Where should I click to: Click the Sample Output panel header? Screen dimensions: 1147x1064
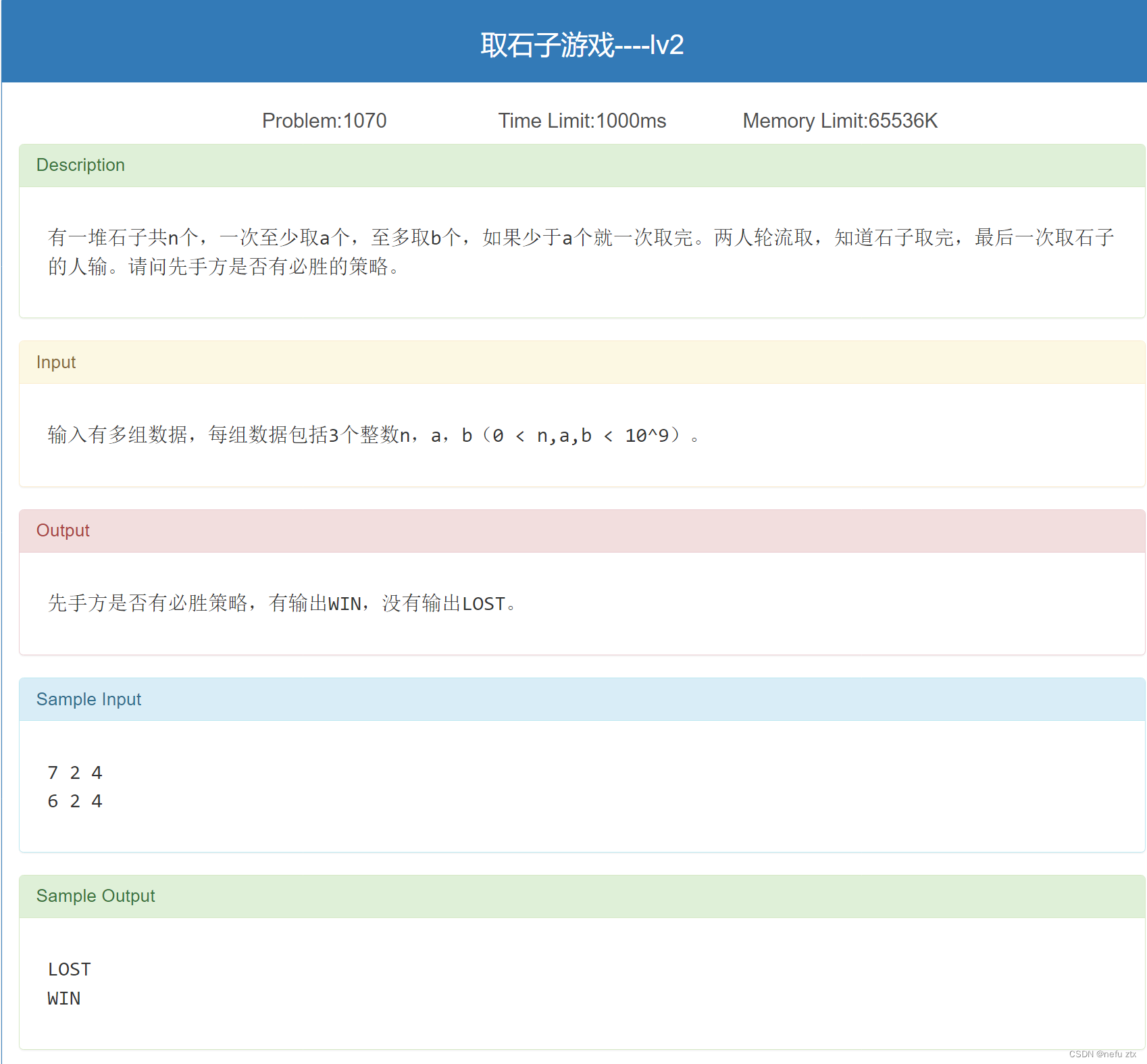pyautogui.click(x=95, y=896)
